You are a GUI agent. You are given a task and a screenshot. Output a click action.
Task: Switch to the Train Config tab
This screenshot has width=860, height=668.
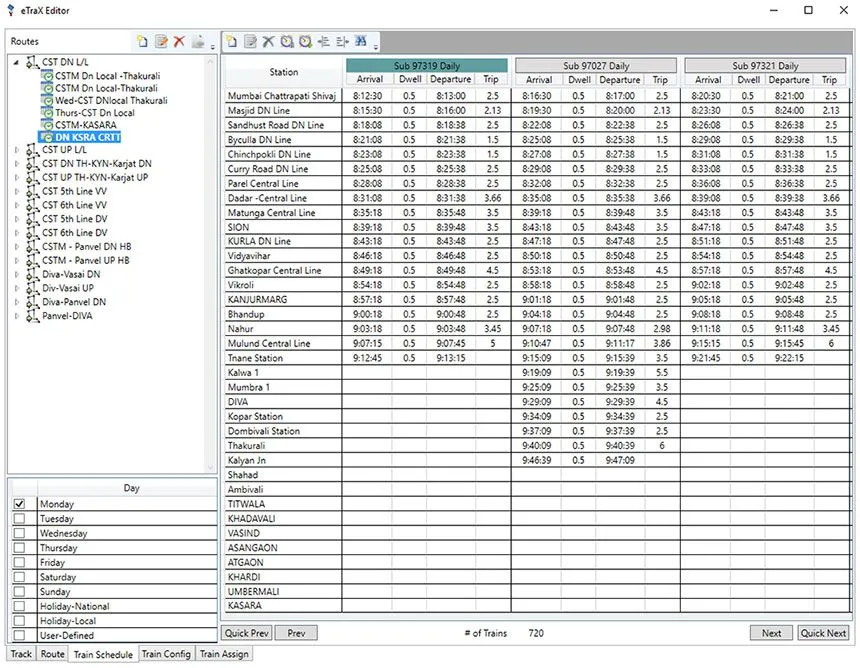click(x=166, y=654)
